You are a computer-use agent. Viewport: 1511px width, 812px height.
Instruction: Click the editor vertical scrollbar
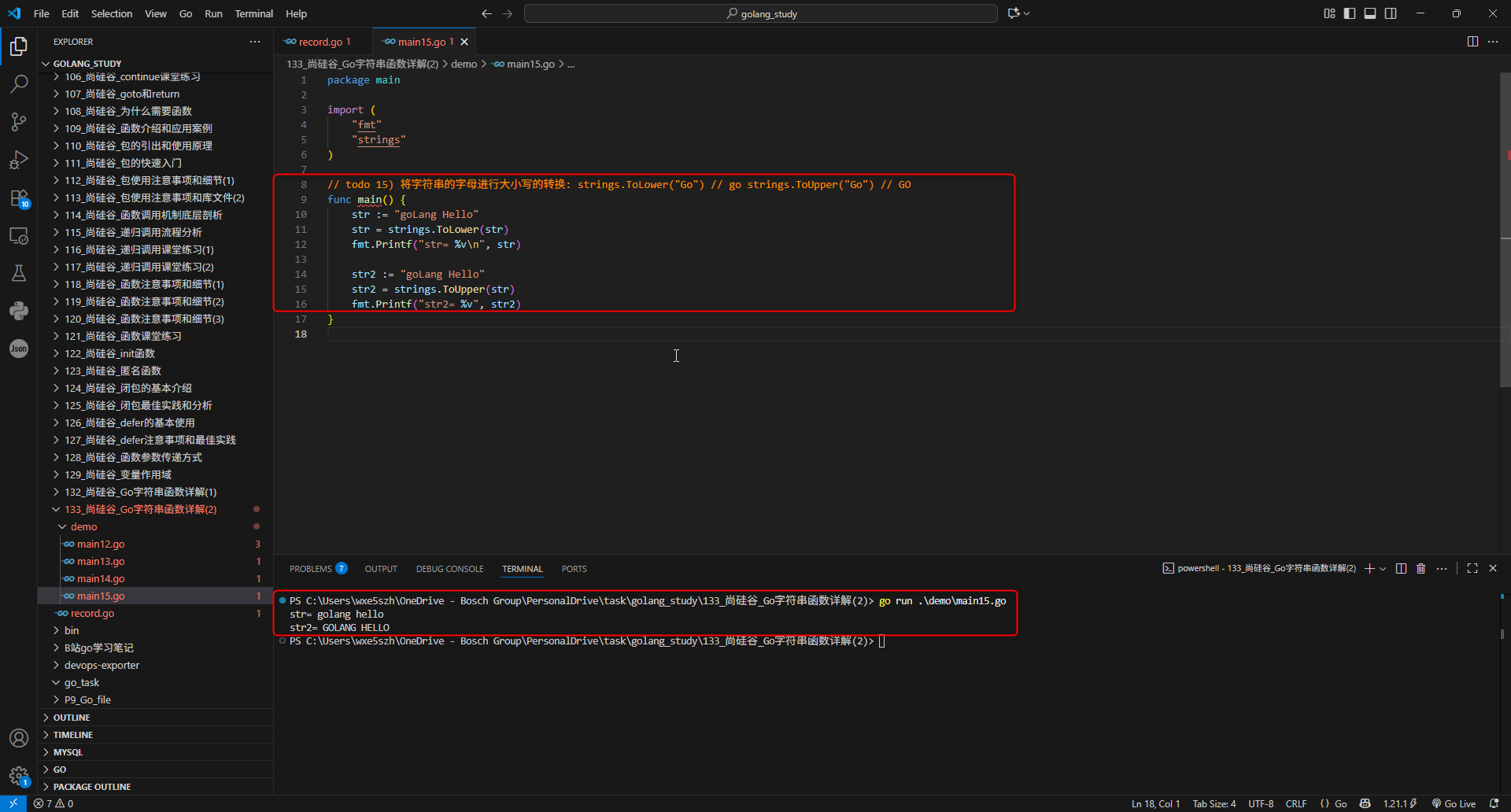coord(1505,228)
